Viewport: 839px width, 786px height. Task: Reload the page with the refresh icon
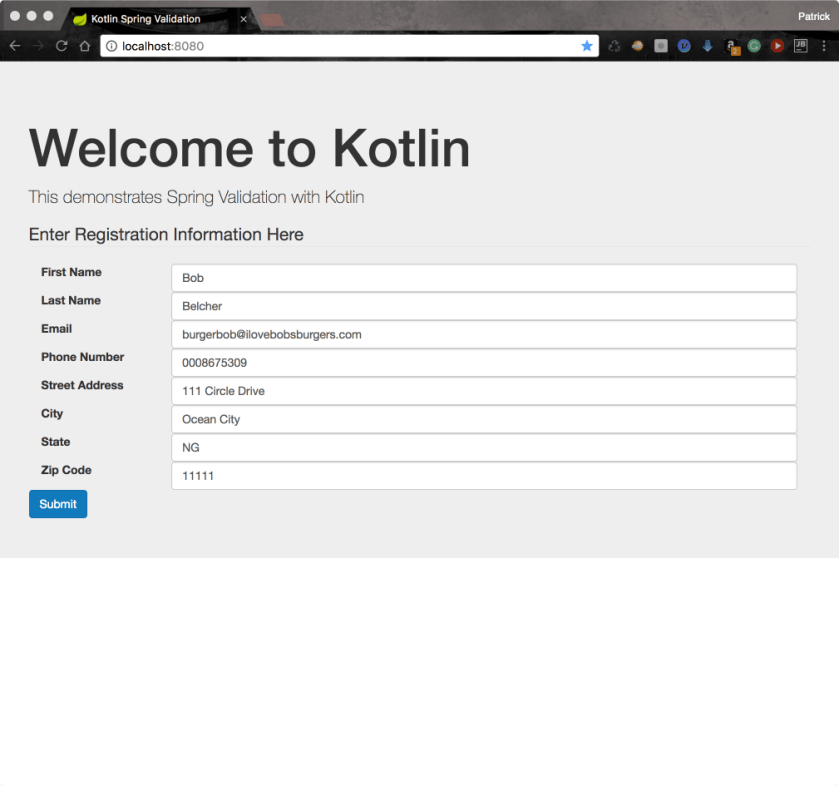[x=61, y=46]
